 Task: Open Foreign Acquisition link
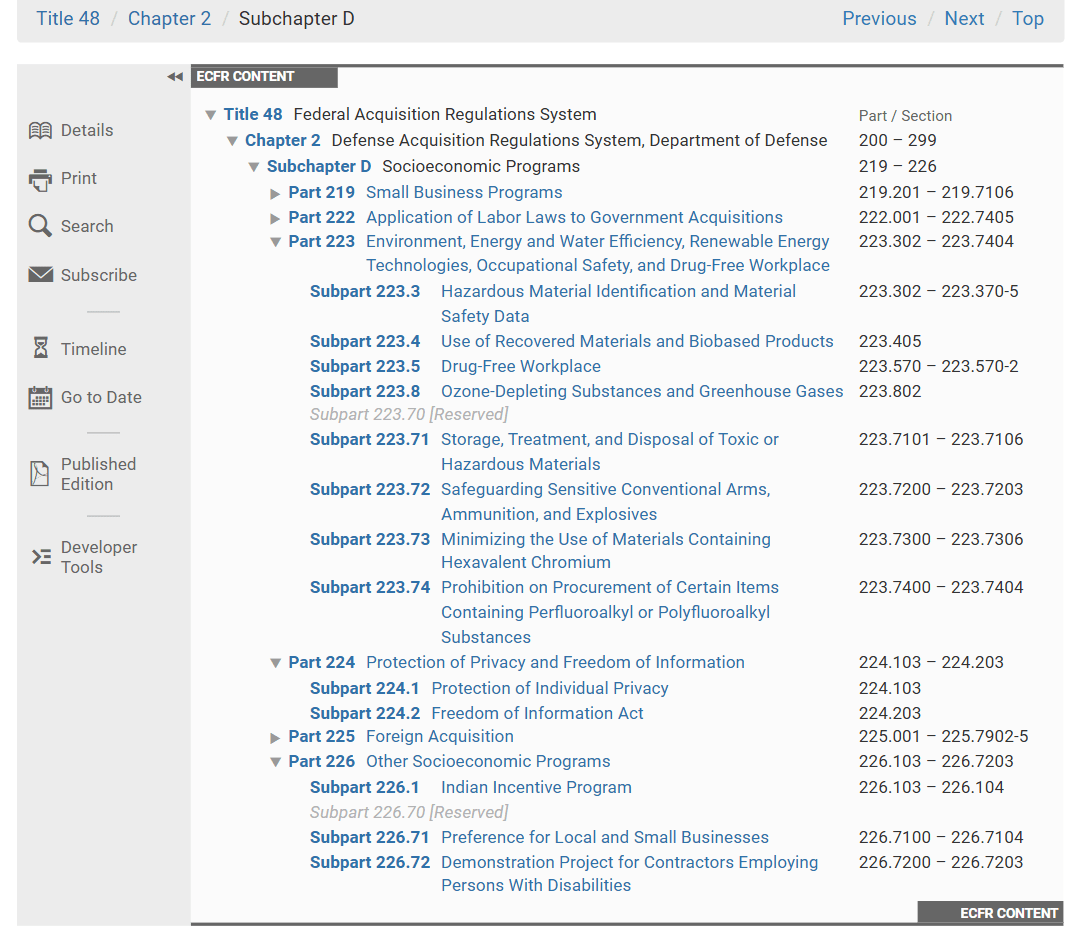(x=440, y=736)
